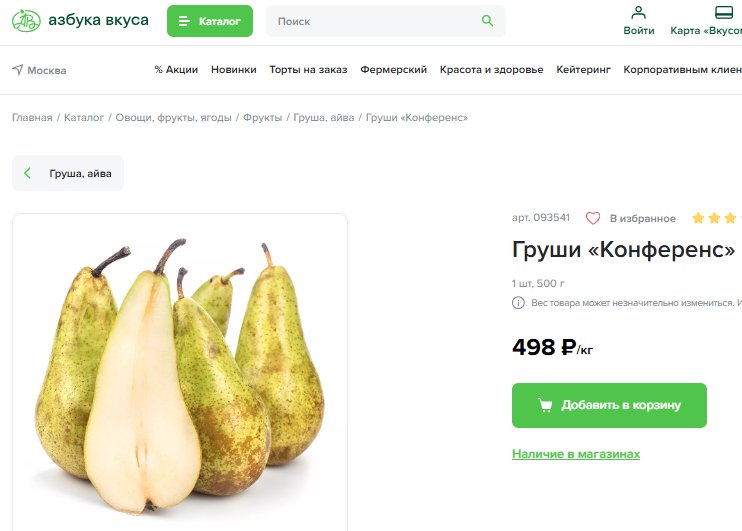Viewport: 742px width, 531px height.
Task: Open the Наличие в магазинах link
Action: click(x=576, y=454)
